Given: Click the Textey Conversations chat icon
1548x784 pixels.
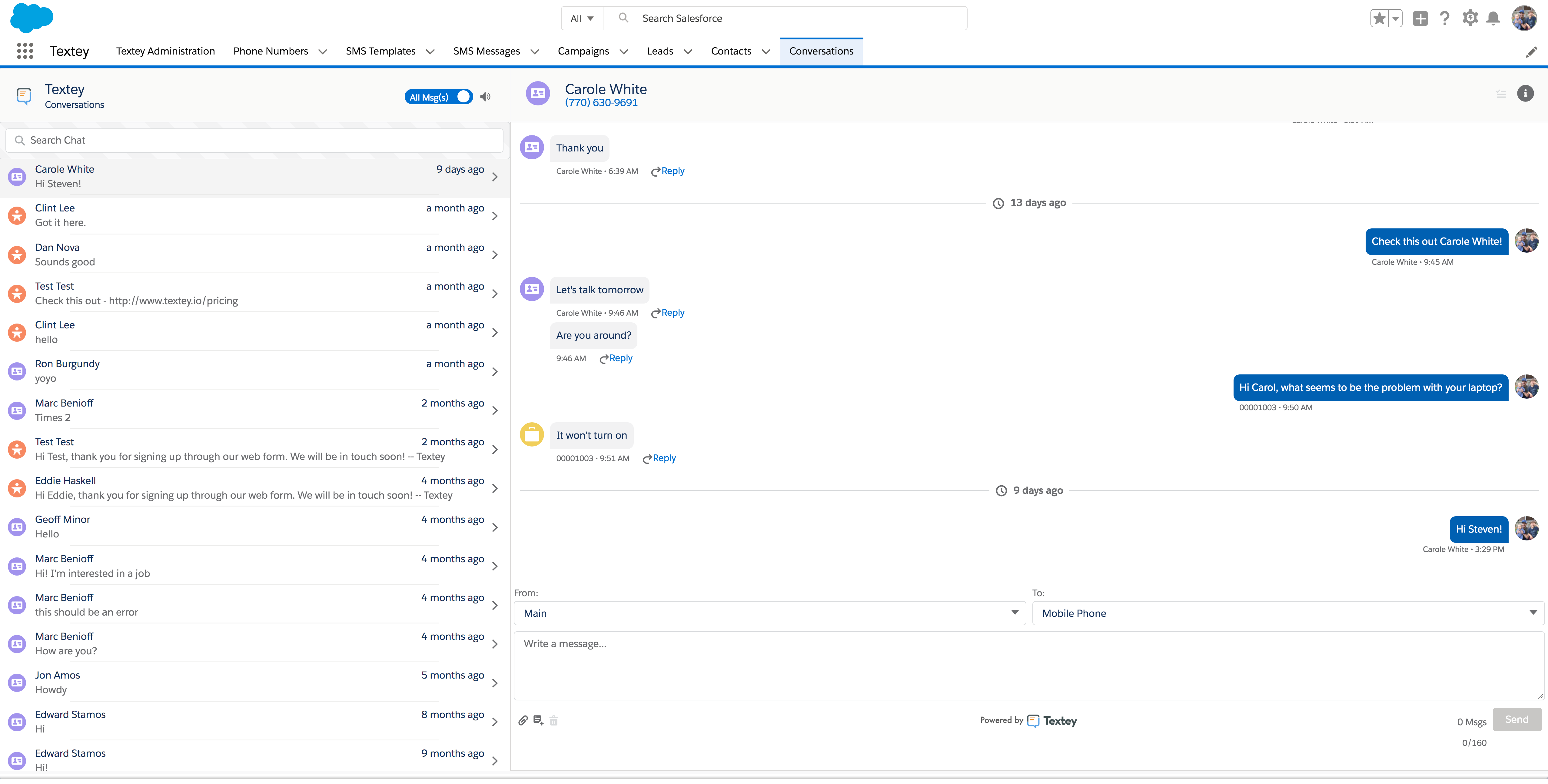Looking at the screenshot, I should point(24,95).
